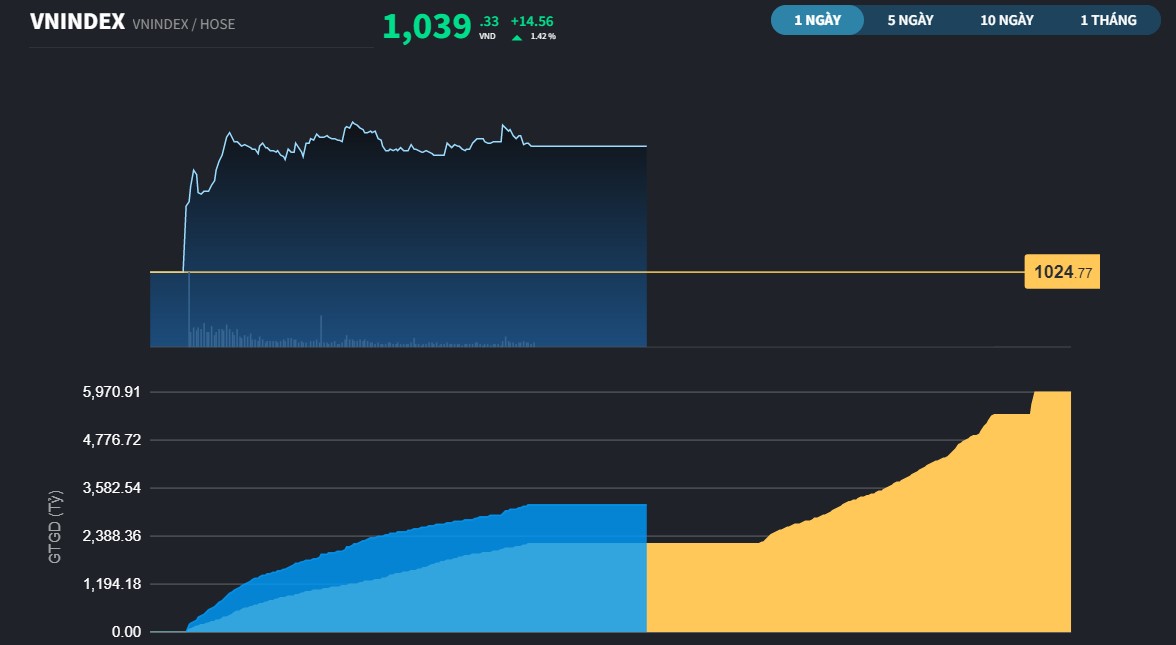Click the 2,388.36 gridline label
Viewport: 1176px width, 645px height.
112,535
